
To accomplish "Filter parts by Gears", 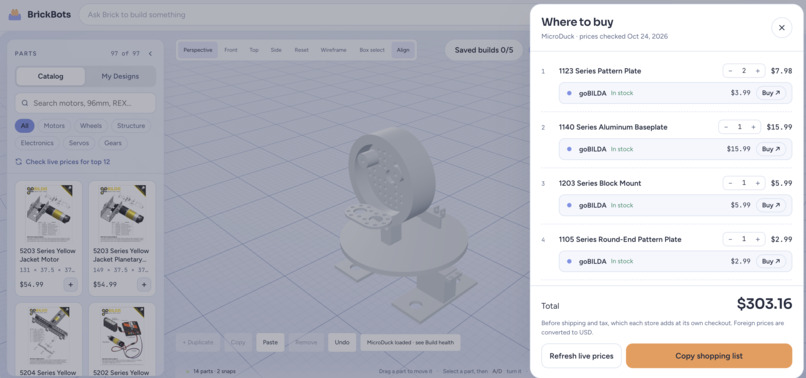I will [113, 143].
